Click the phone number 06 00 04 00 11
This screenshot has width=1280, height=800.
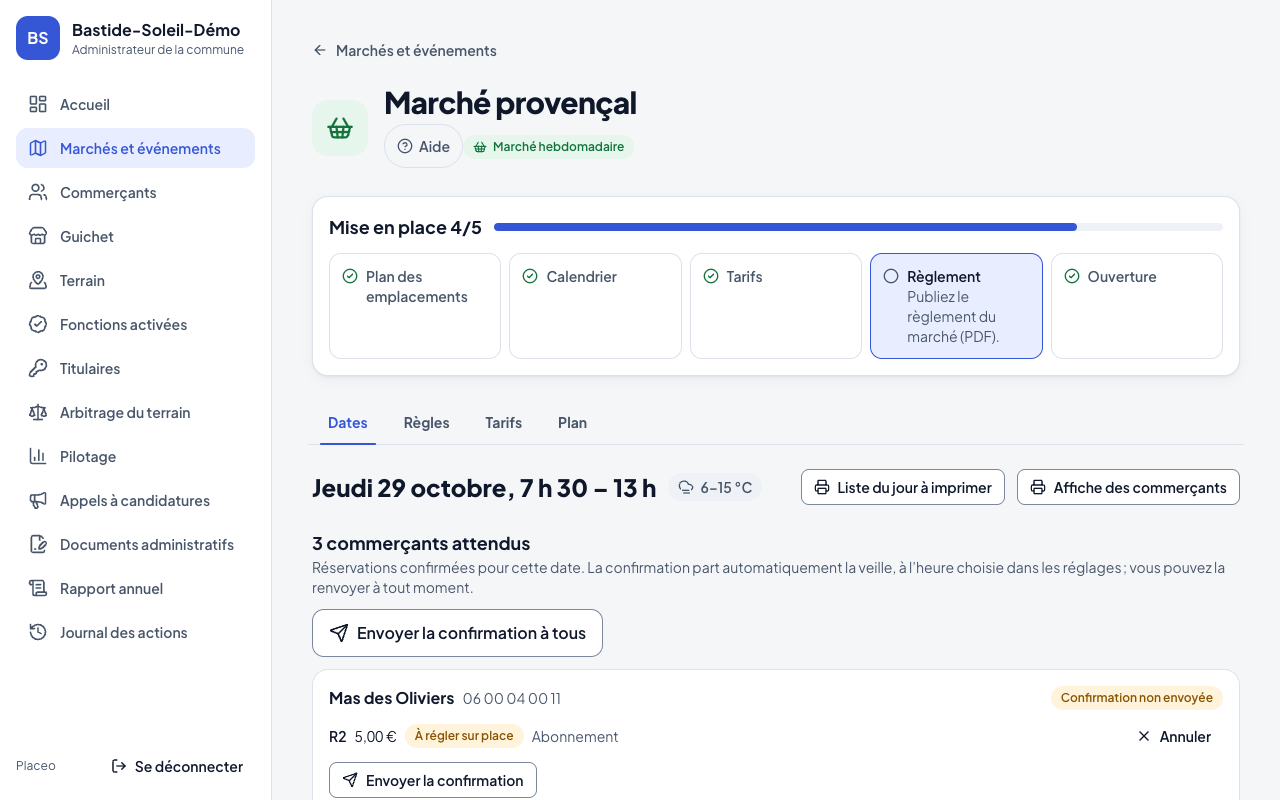click(512, 698)
